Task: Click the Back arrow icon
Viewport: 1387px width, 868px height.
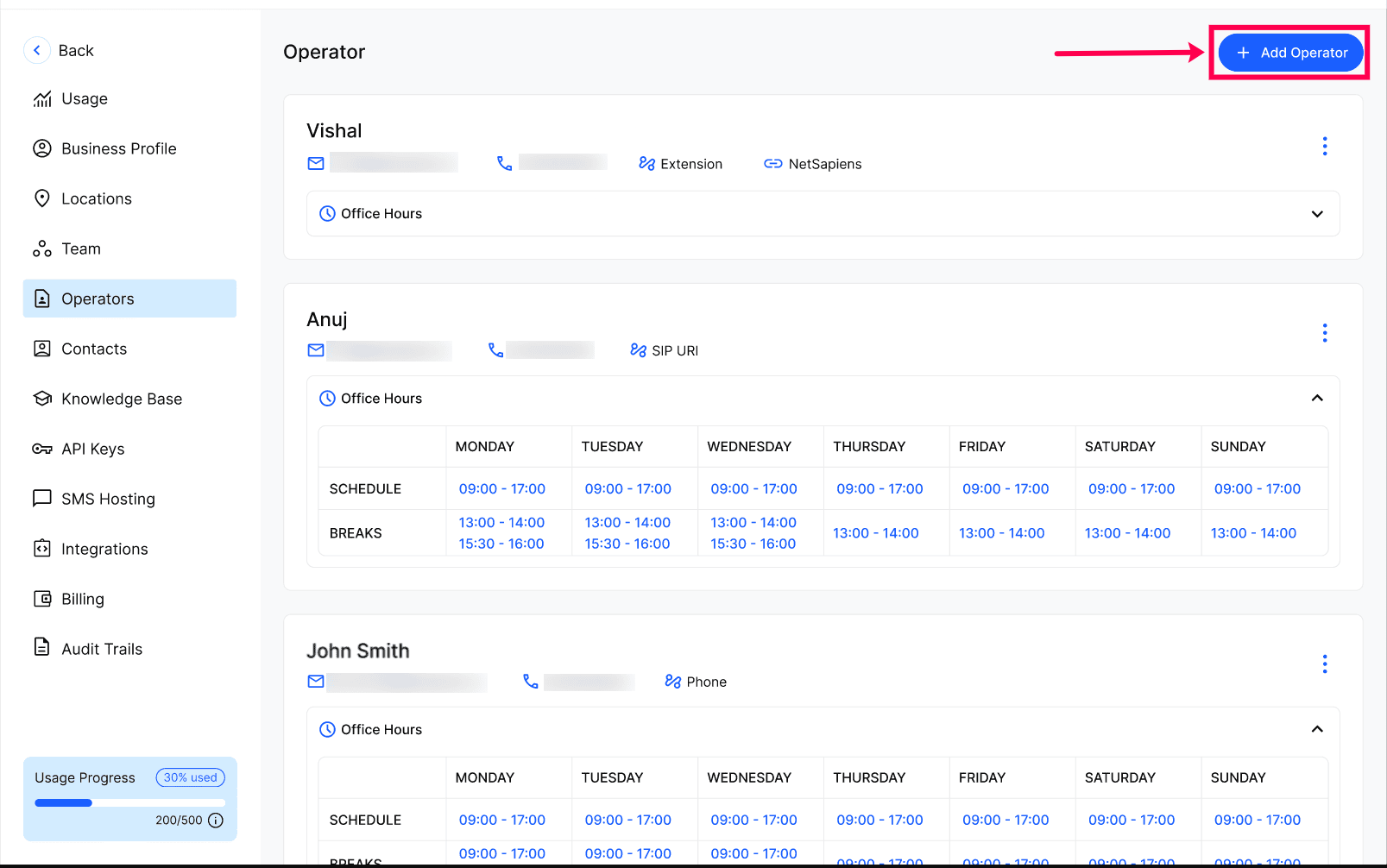Action: (36, 50)
